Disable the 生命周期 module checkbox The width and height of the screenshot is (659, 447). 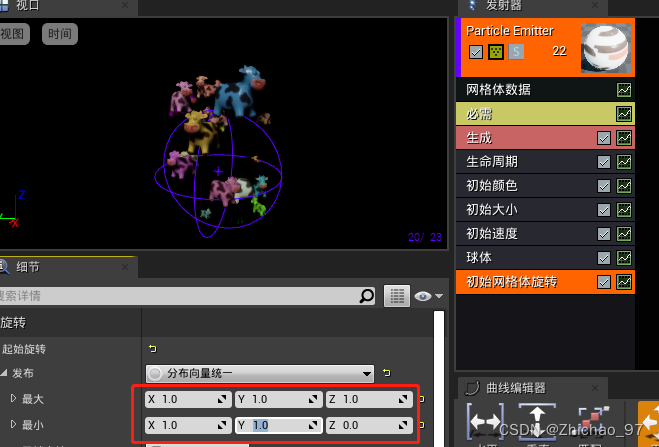tap(604, 162)
